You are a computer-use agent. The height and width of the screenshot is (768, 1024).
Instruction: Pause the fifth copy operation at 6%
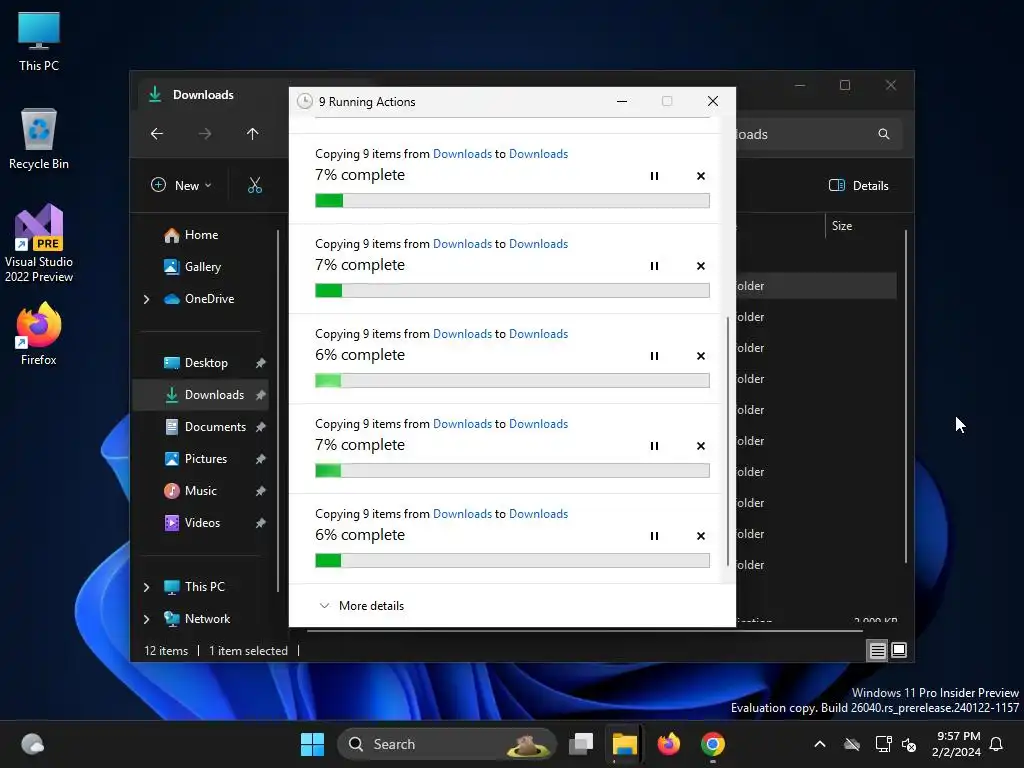tap(654, 536)
